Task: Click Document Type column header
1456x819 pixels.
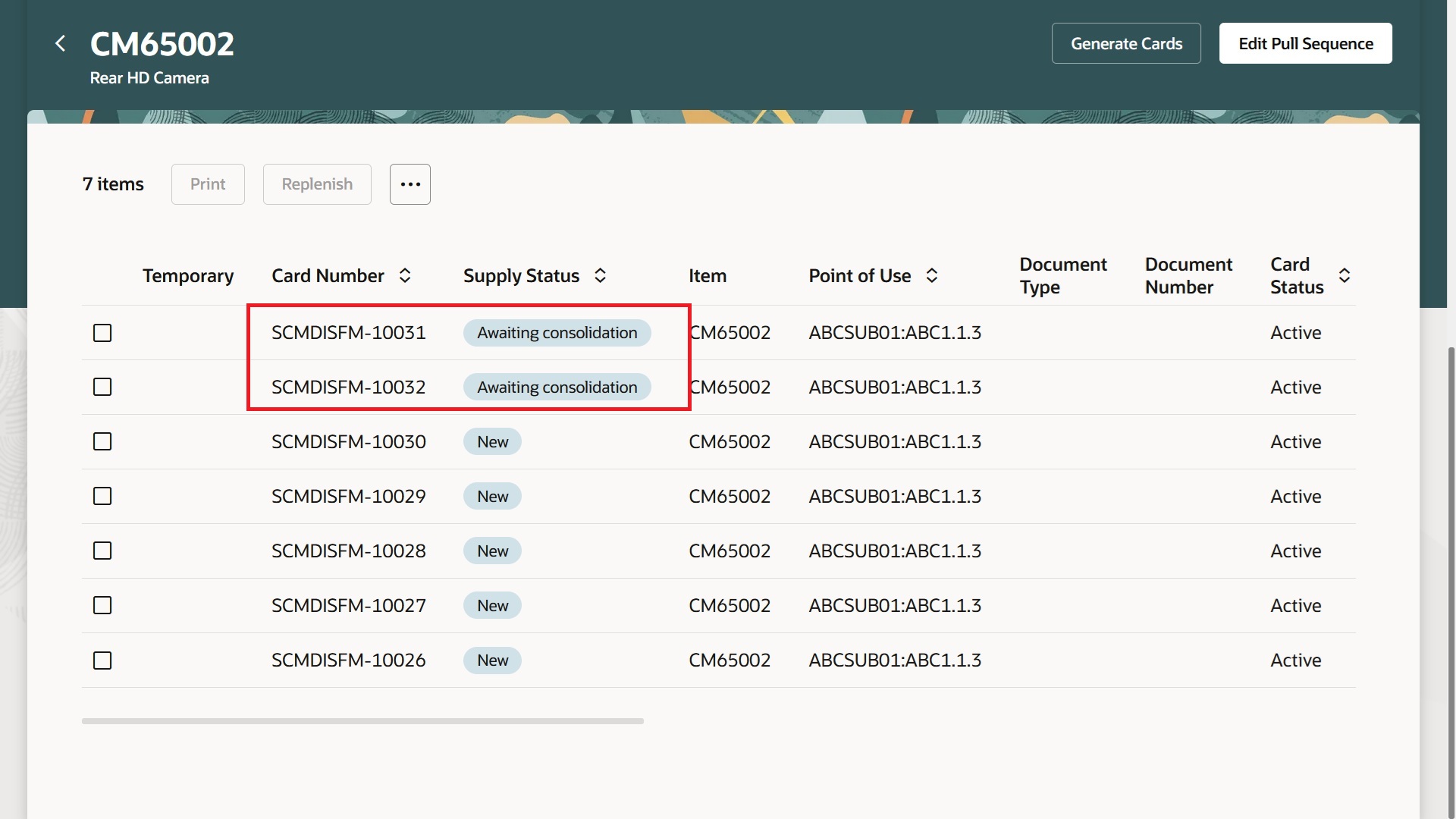Action: click(1063, 276)
